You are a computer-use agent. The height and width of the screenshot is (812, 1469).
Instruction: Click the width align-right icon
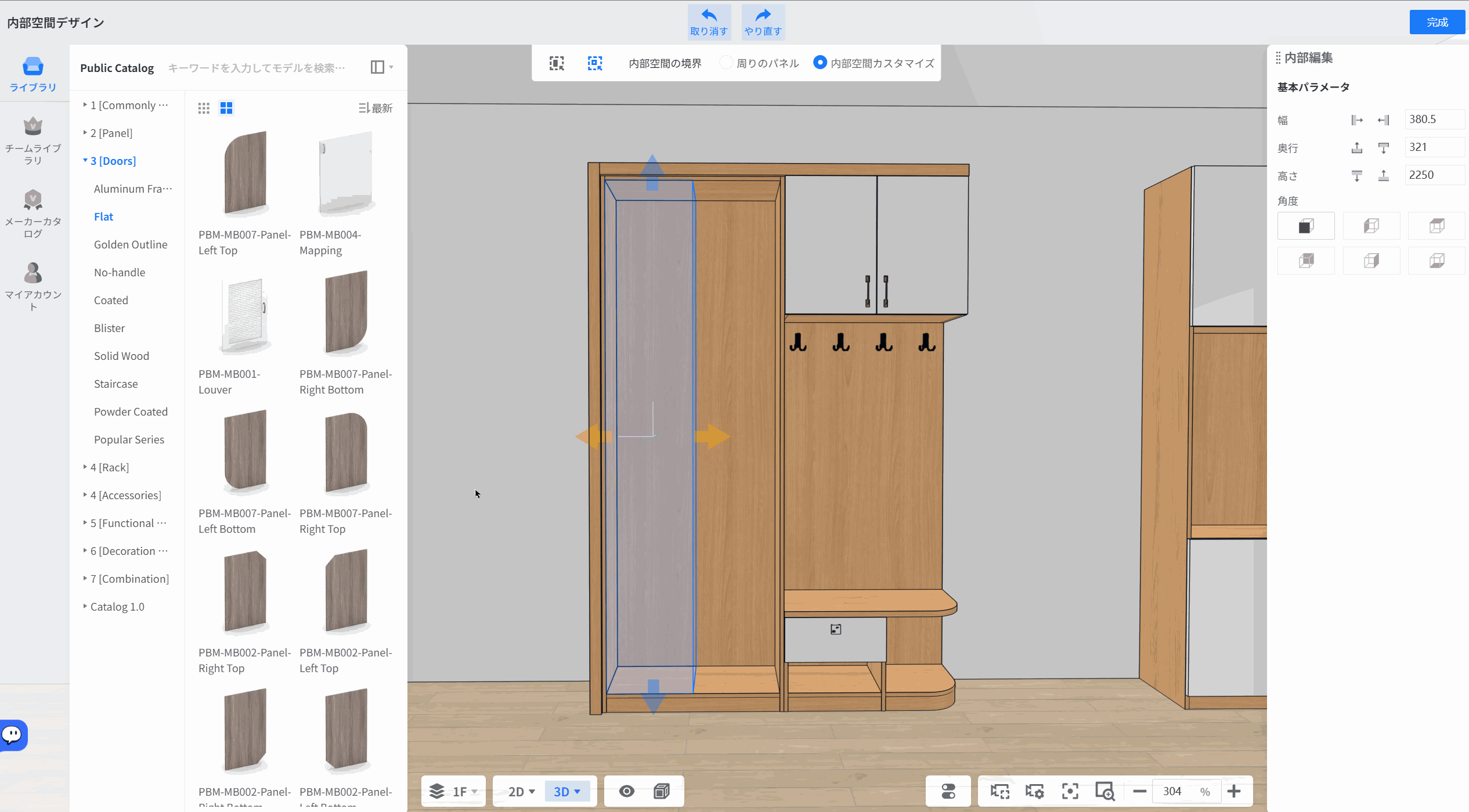(x=1384, y=120)
